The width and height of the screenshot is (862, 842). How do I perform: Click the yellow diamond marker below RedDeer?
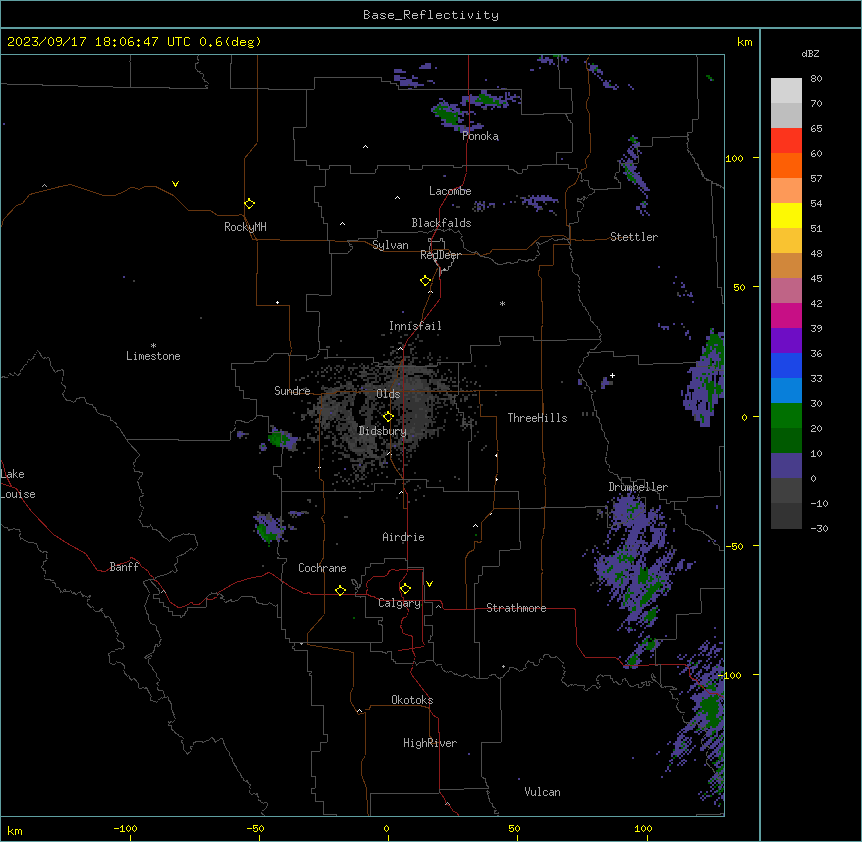point(426,281)
